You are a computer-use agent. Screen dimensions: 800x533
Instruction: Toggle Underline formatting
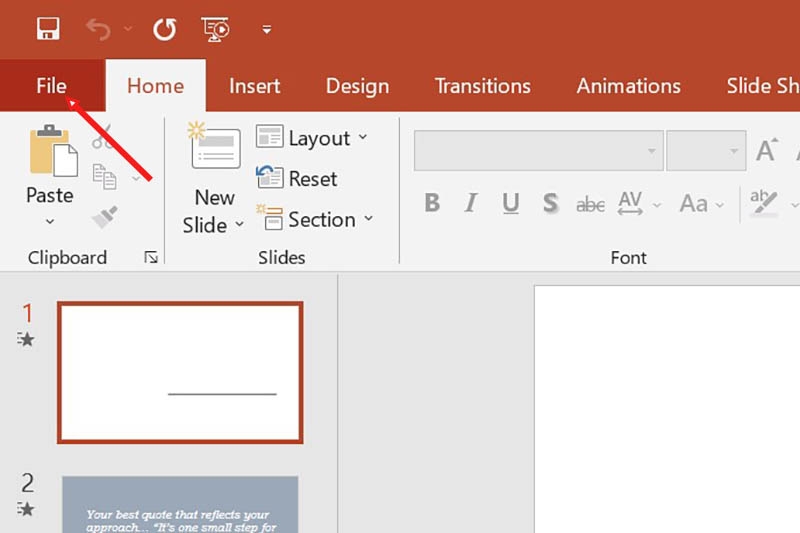point(510,203)
